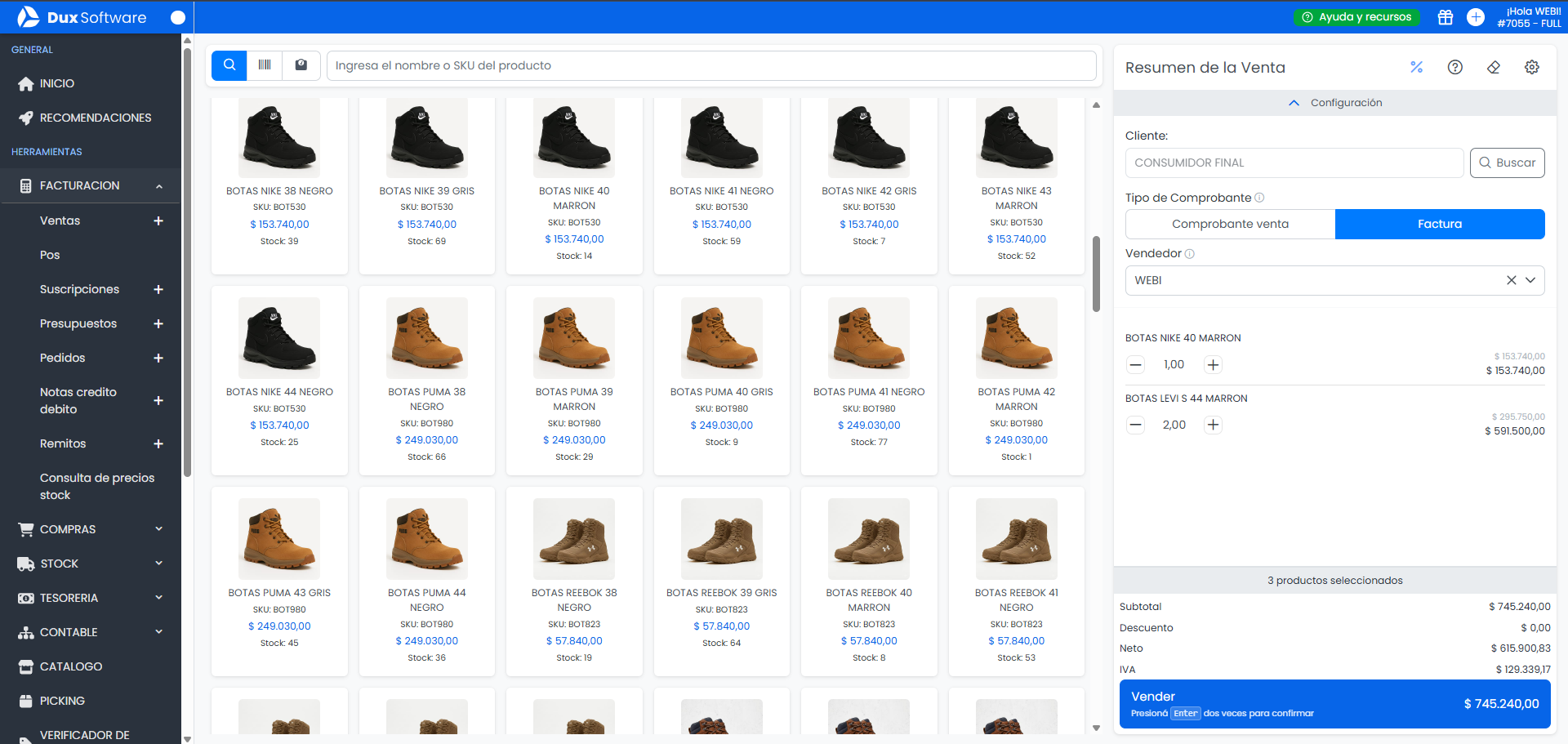The image size is (1568, 744).
Task: Expand the CONTABLE menu
Action: tap(91, 632)
